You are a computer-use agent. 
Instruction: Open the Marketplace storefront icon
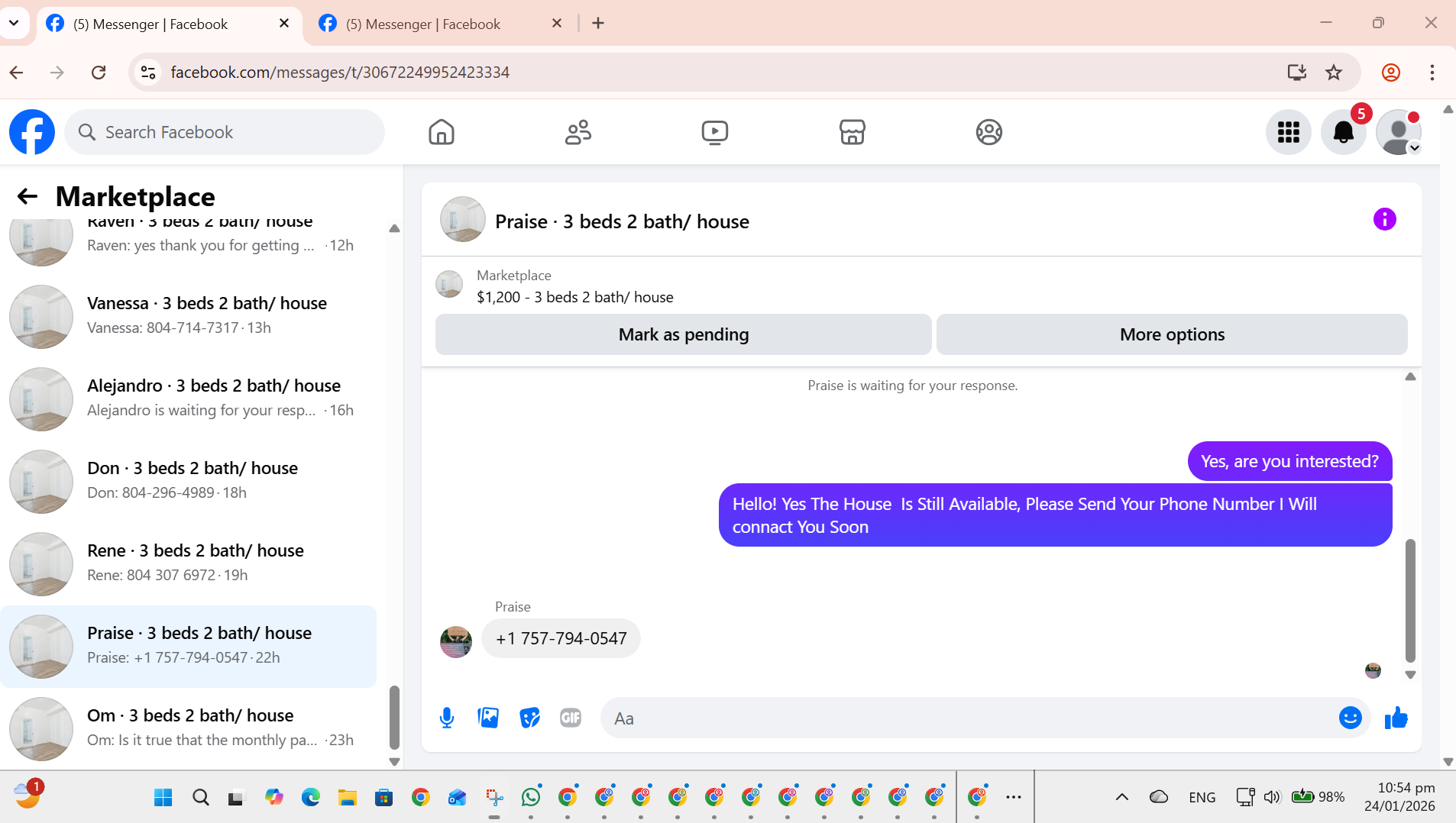tap(852, 132)
